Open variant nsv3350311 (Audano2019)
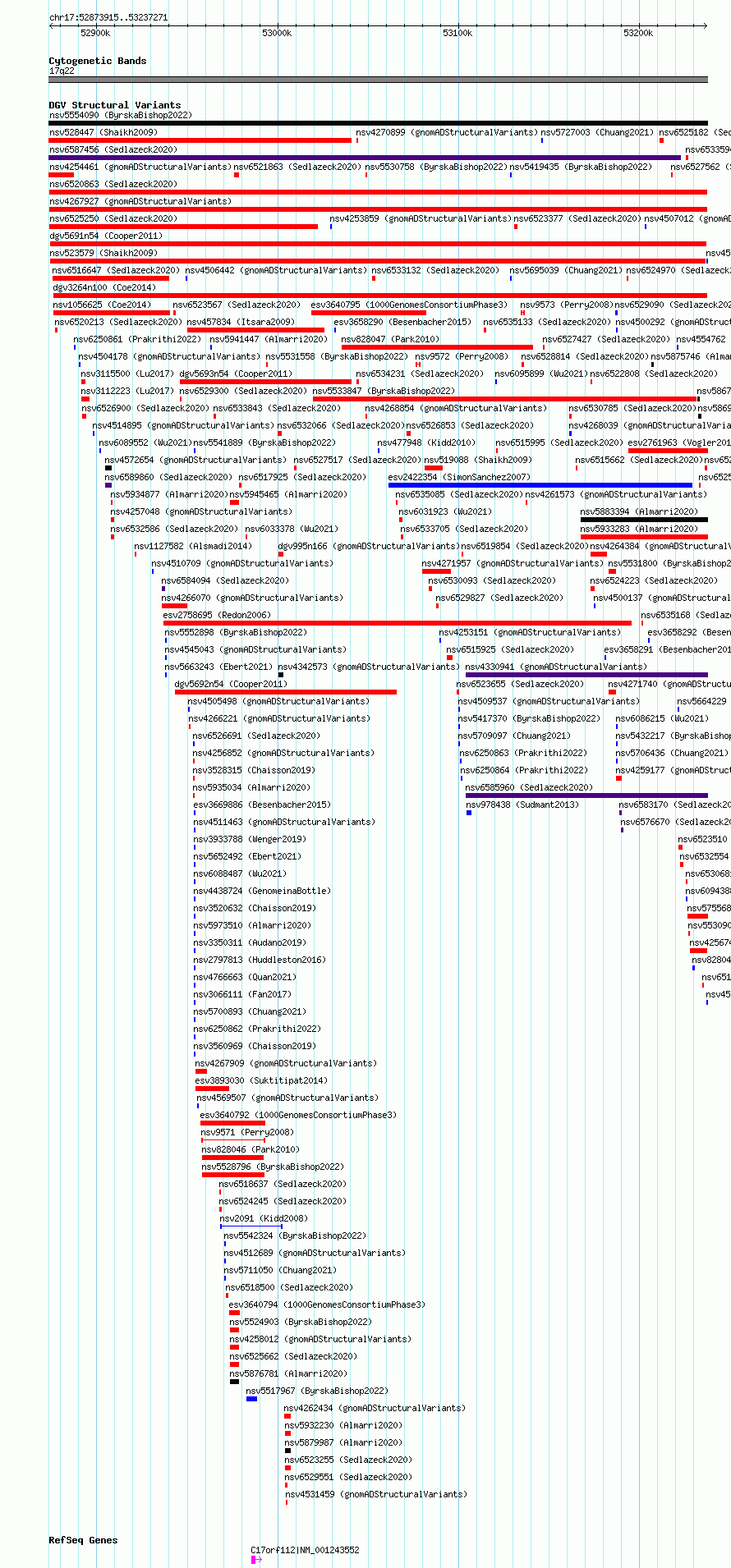Image resolution: width=731 pixels, height=1568 pixels. point(250,942)
